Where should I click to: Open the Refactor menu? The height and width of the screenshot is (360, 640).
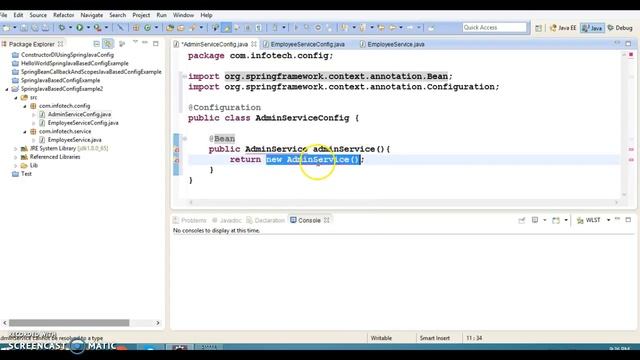(64, 15)
